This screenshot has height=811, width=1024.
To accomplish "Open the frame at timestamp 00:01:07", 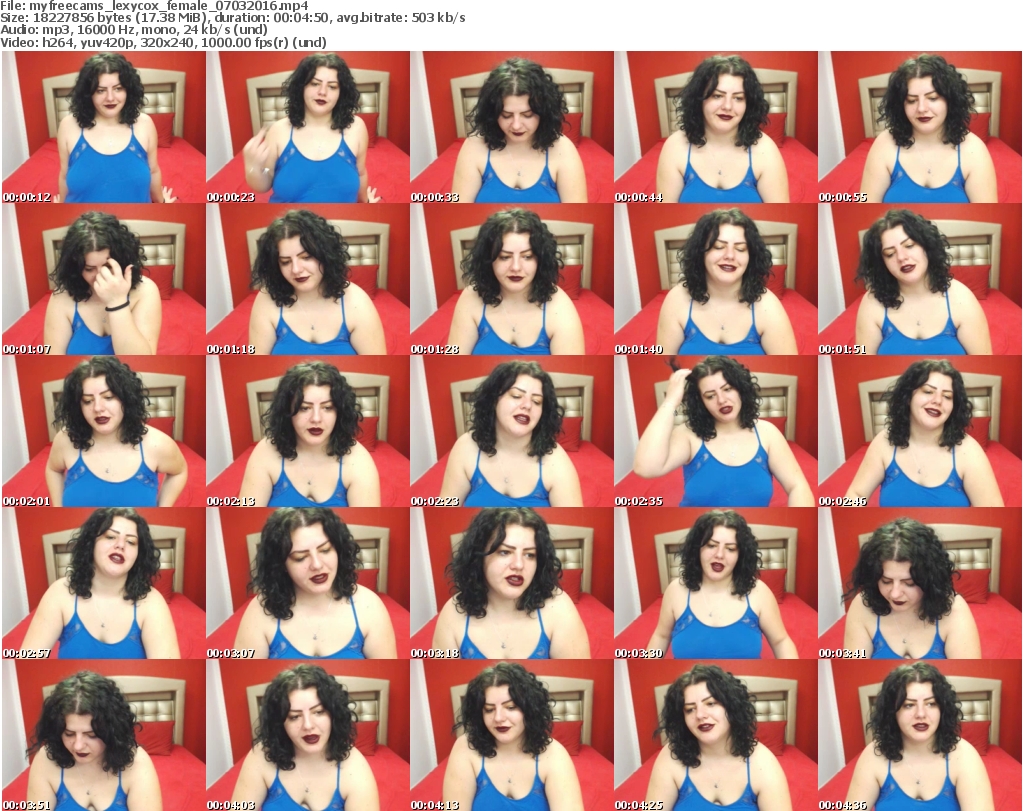I will tap(104, 279).
